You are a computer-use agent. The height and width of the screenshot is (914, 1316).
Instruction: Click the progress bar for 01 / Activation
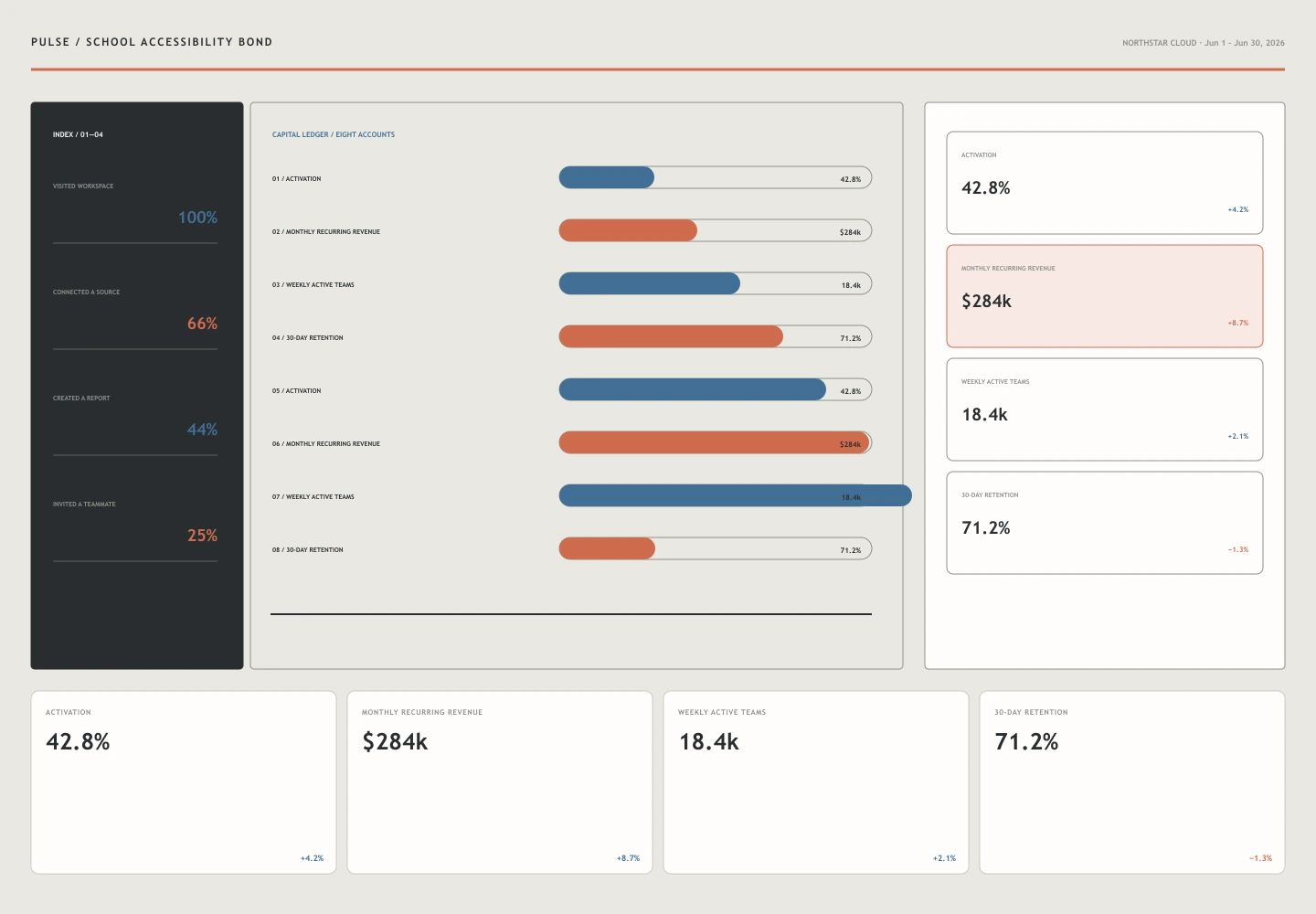[x=716, y=177]
